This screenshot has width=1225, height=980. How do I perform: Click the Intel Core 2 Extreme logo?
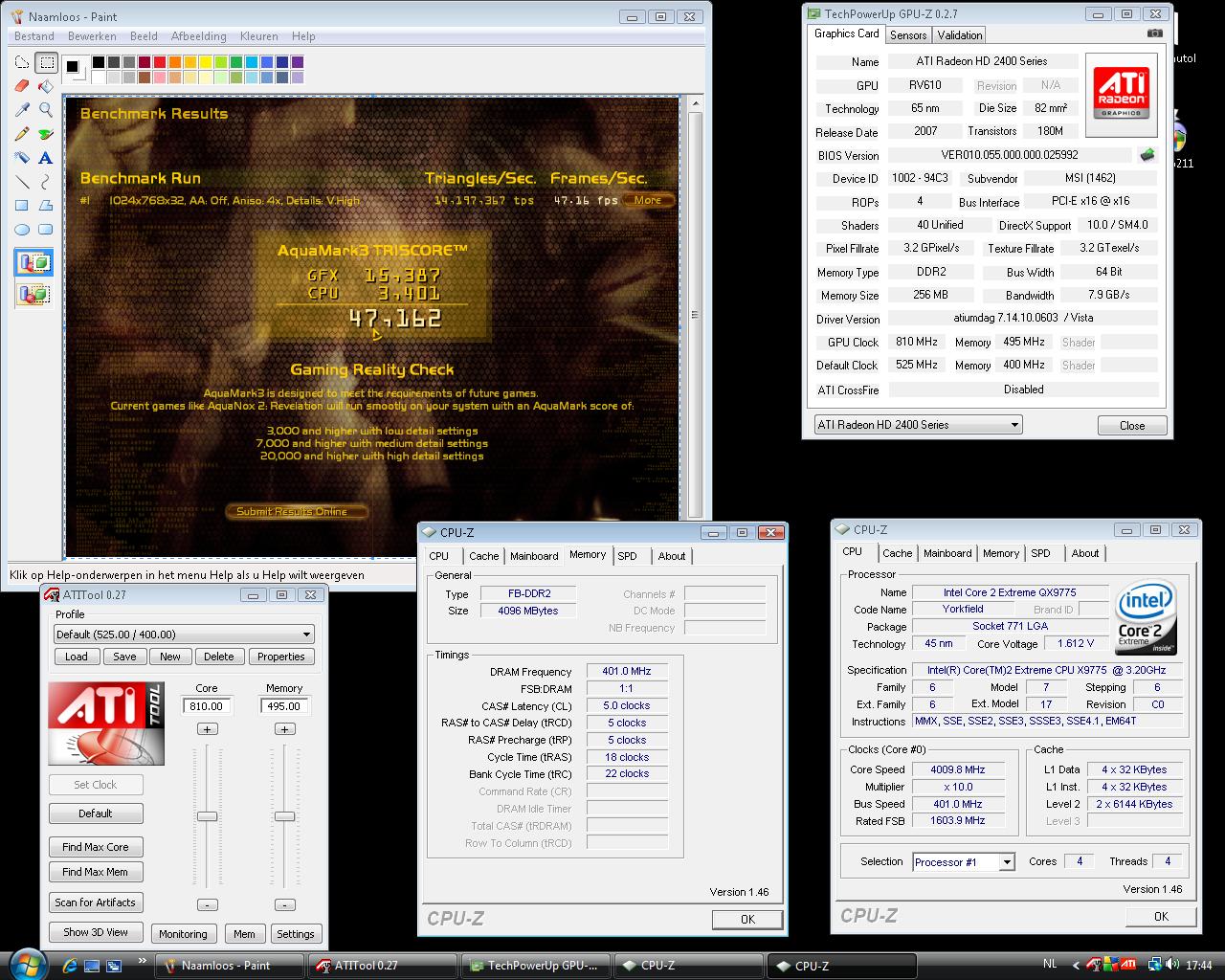[x=1147, y=616]
